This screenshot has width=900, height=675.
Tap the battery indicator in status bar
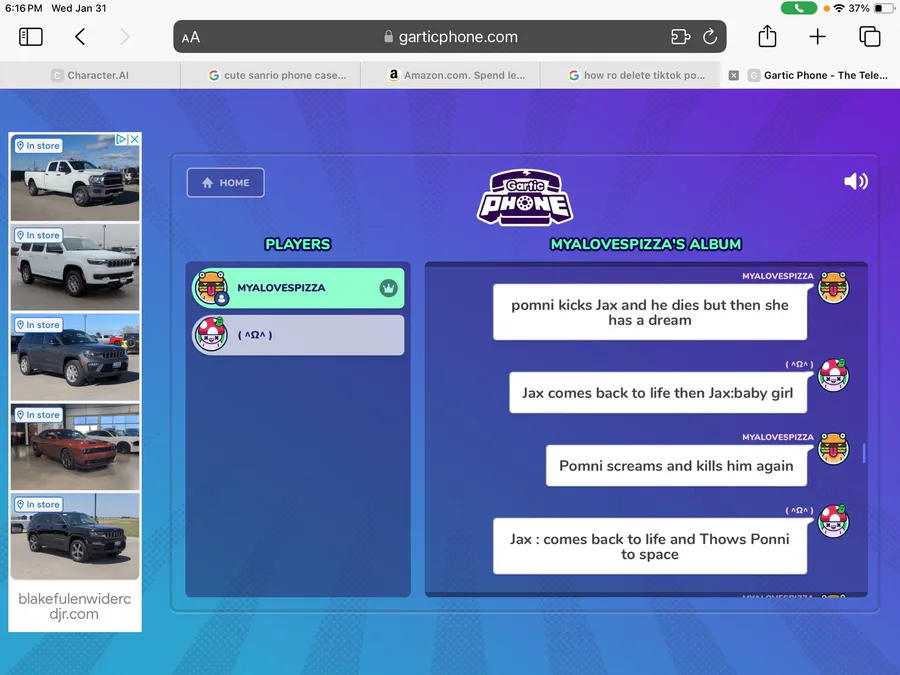pos(883,8)
